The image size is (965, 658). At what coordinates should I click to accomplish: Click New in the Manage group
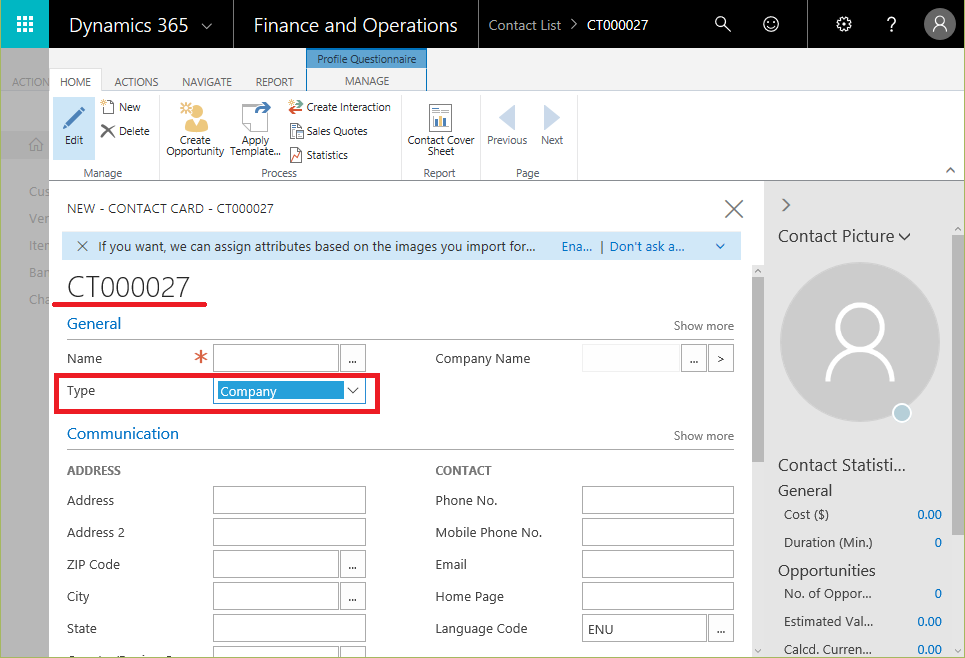pyautogui.click(x=121, y=107)
